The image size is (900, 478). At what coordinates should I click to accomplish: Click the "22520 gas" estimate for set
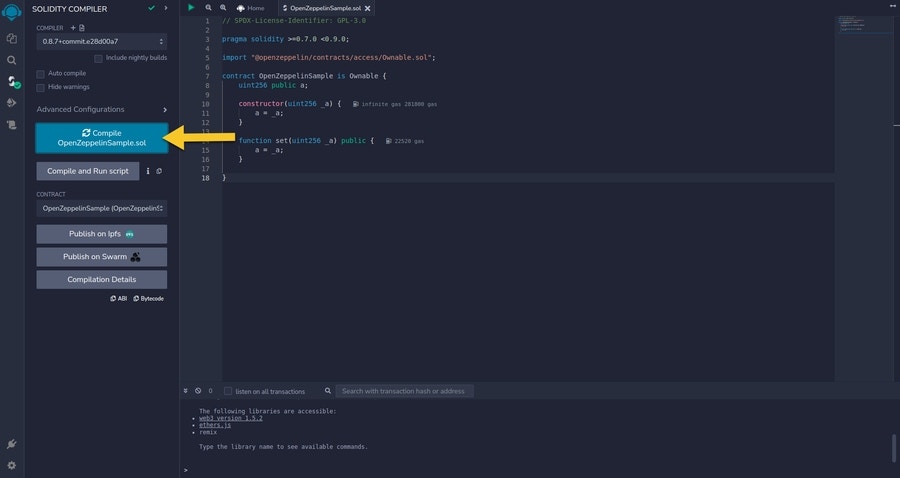click(405, 141)
